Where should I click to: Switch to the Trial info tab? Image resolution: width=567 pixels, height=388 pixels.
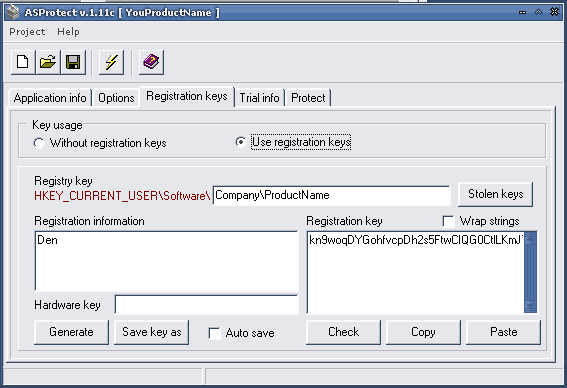[x=260, y=98]
